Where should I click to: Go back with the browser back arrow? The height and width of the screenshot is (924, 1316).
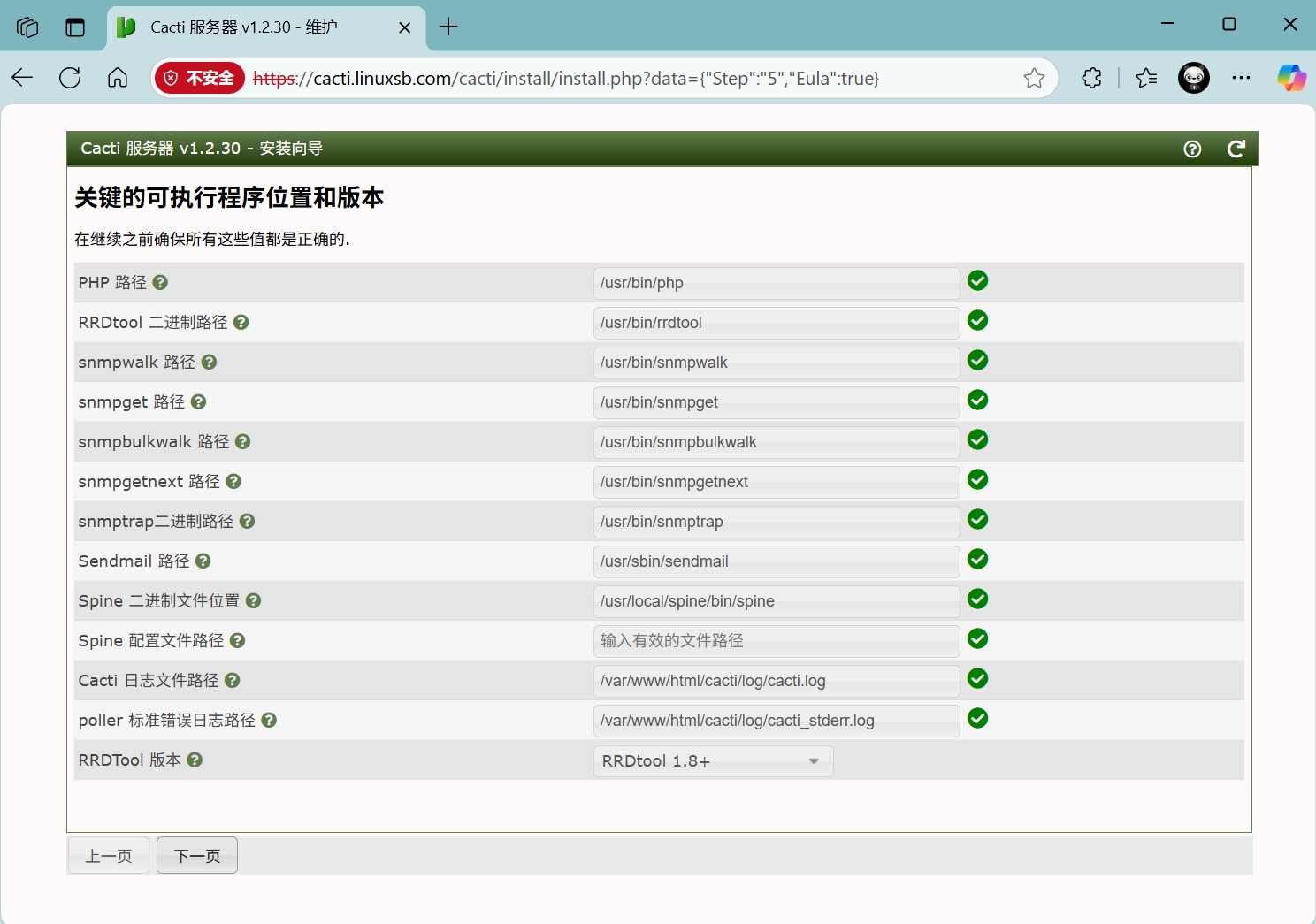(x=22, y=78)
